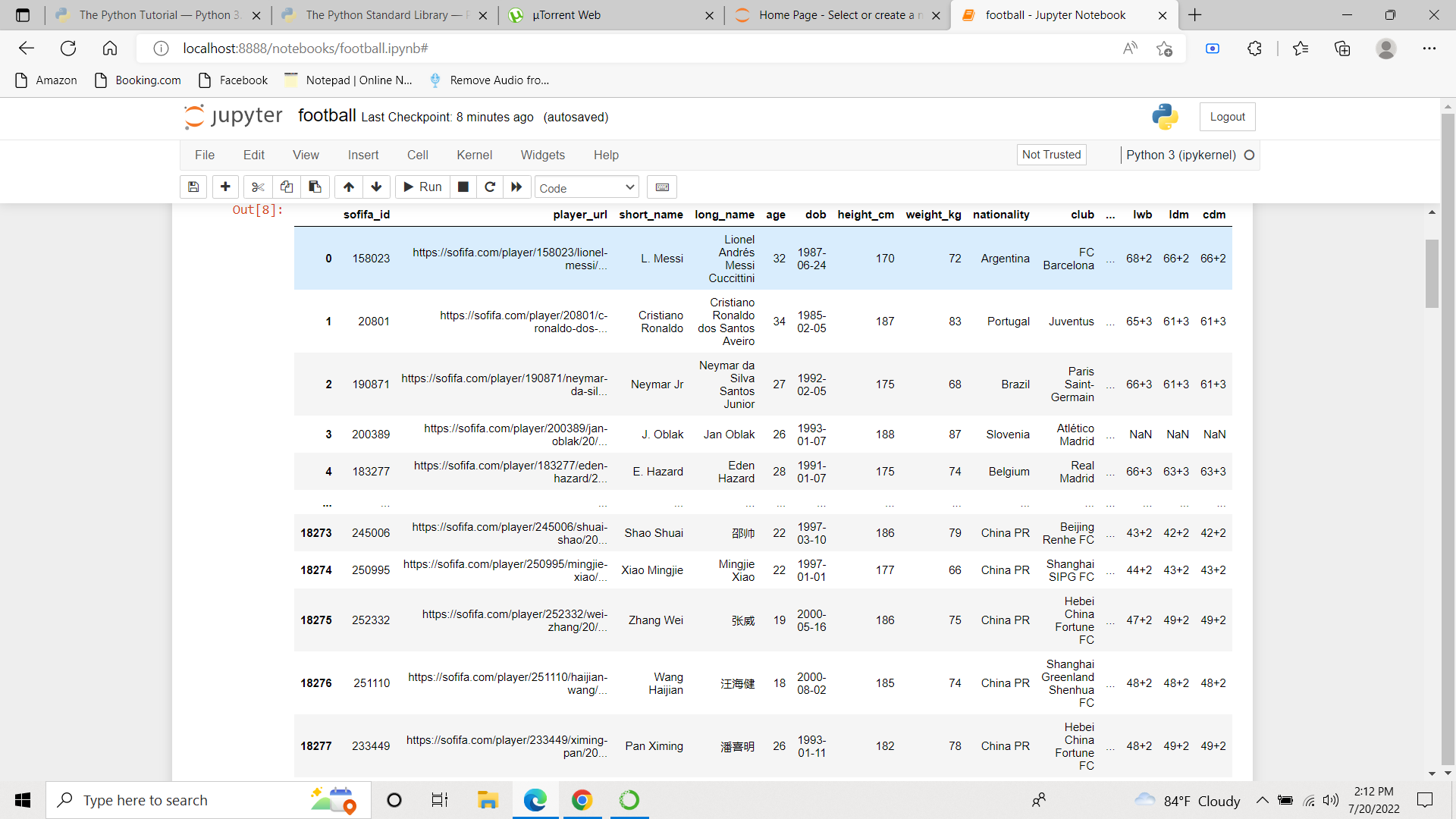
Task: Click the Logout button
Action: click(1227, 116)
